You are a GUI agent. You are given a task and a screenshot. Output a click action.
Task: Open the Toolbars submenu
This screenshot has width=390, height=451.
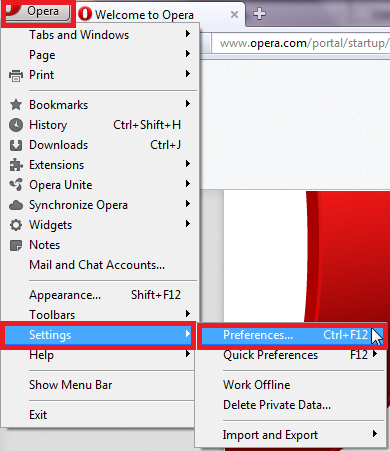100,314
